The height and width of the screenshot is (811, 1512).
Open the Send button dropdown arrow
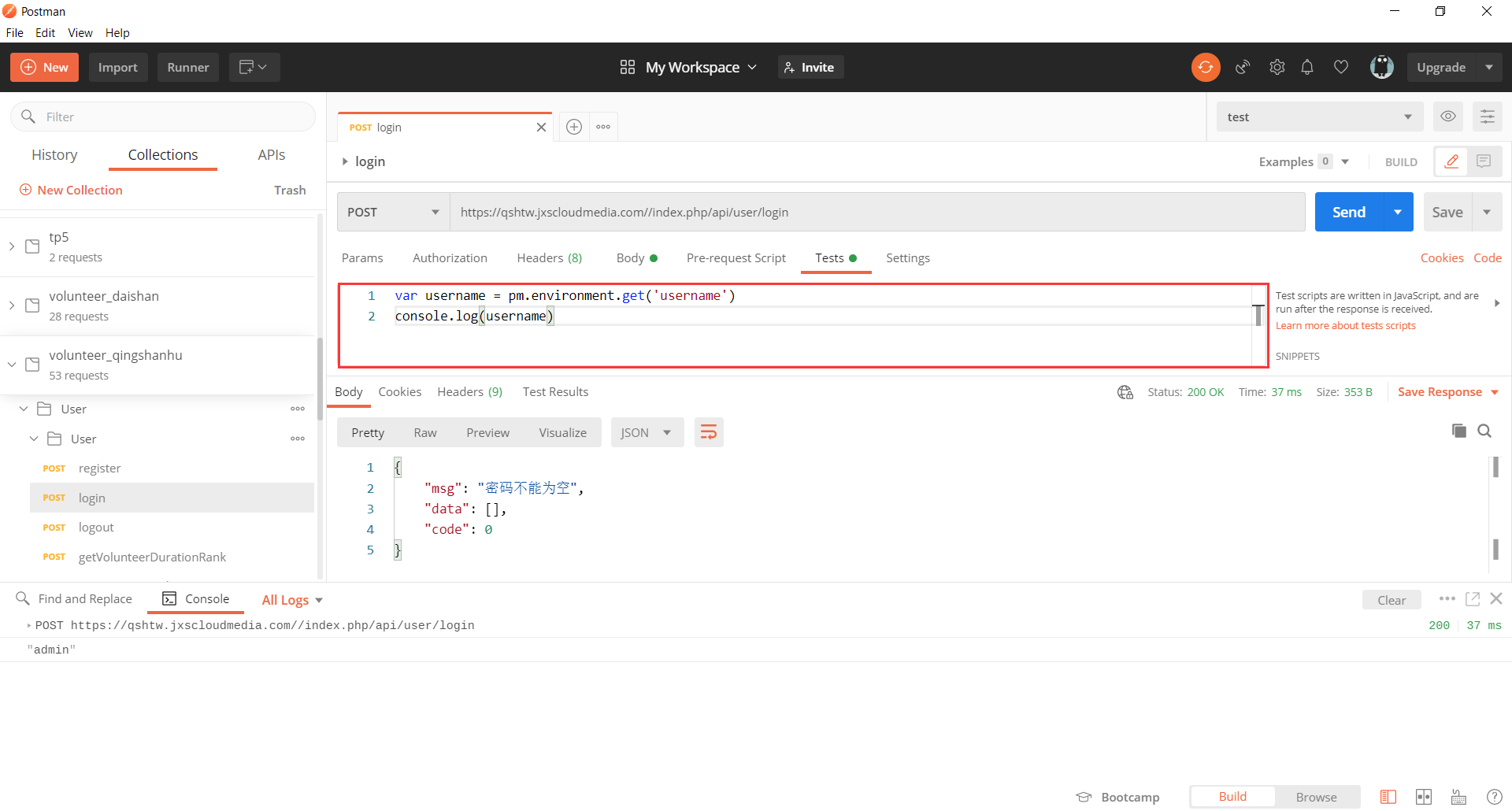pyautogui.click(x=1398, y=212)
